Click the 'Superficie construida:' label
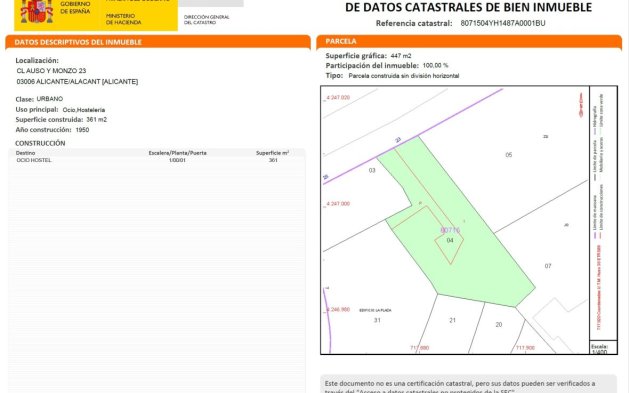Screen dimensions: 629x393 pyautogui.click(x=49, y=120)
